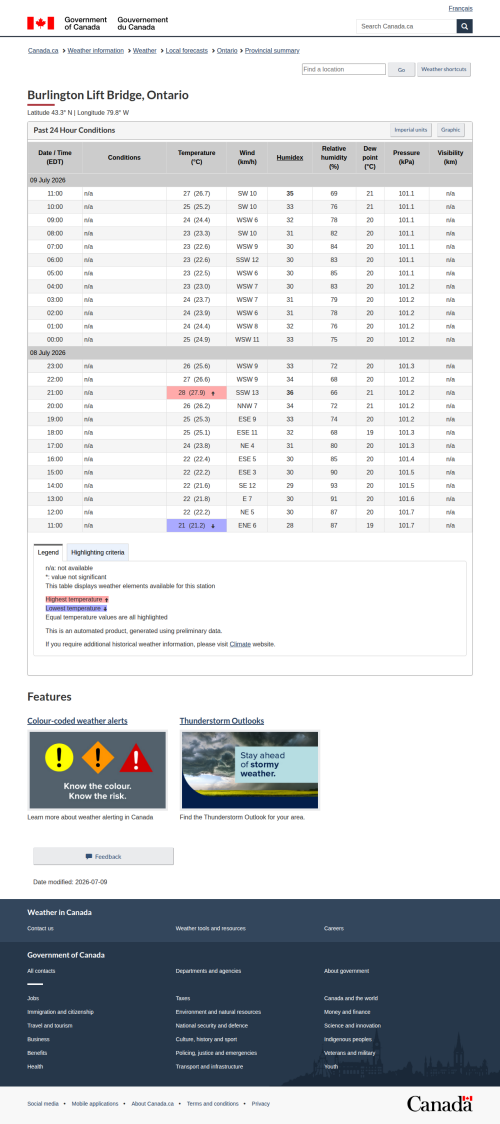Click the Feedback button
The image size is (500, 1124).
pos(103,856)
